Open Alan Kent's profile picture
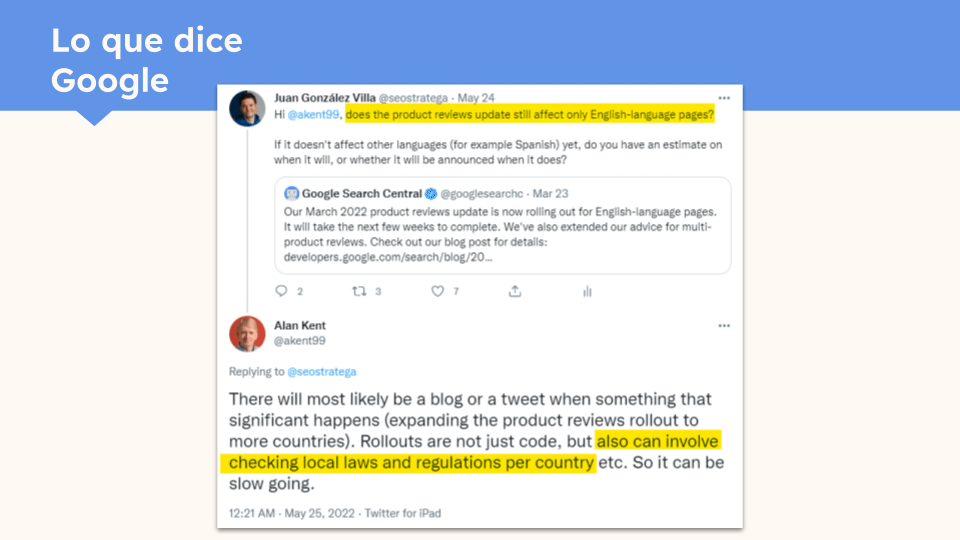Screen dimensions: 960x540 247,333
